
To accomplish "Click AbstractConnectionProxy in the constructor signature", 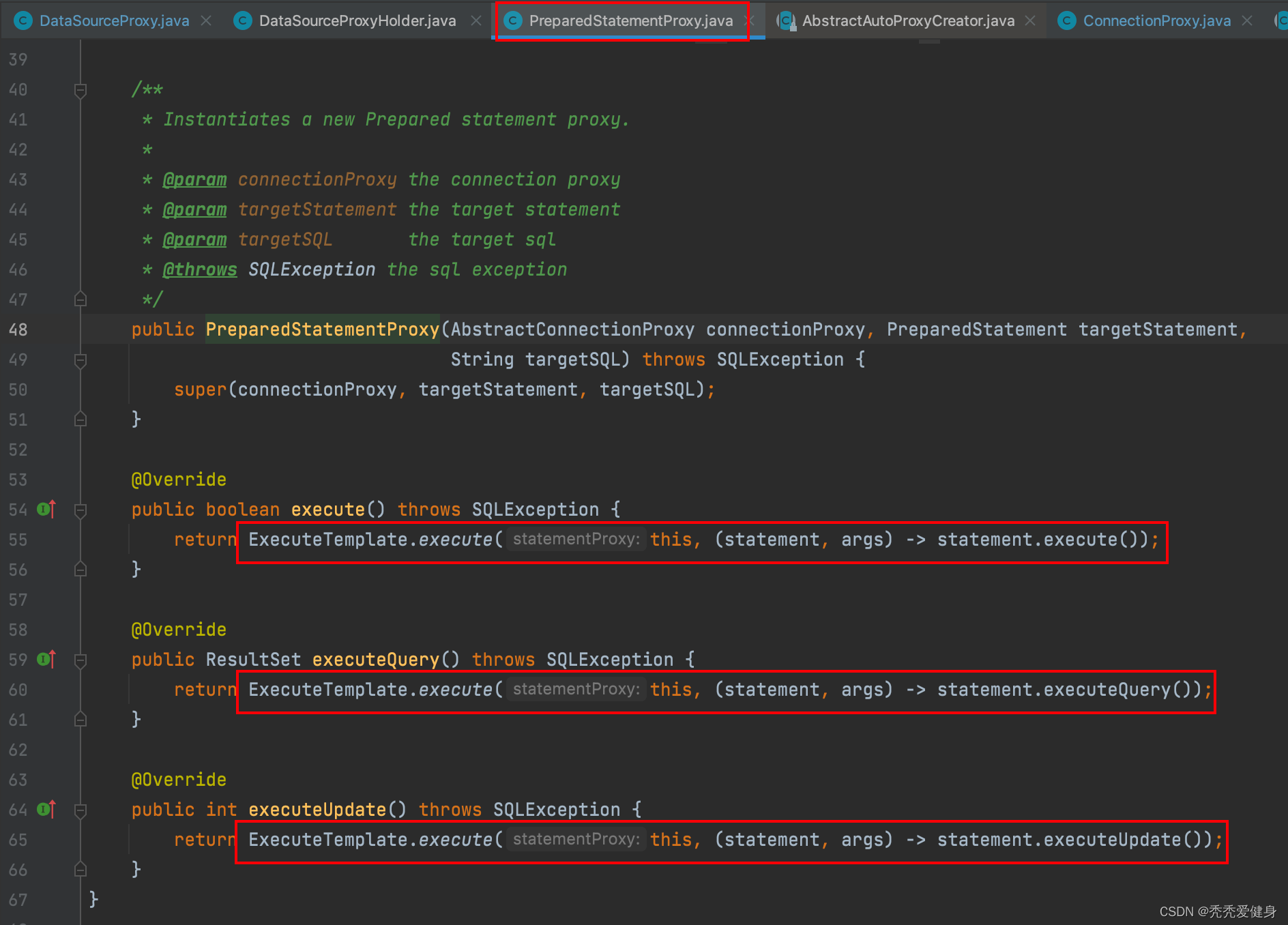I will pos(572,329).
